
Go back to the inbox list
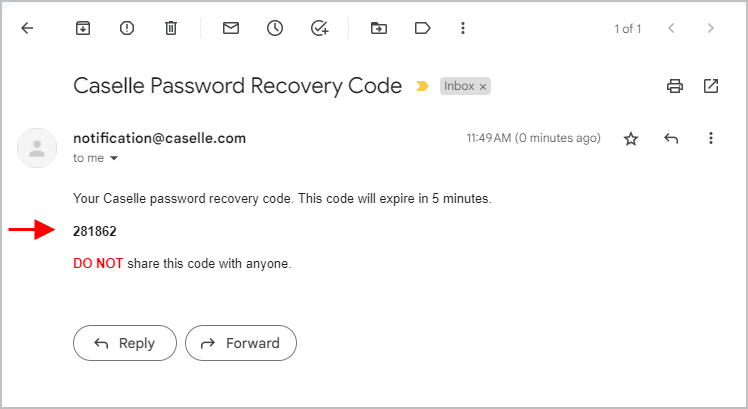pos(27,28)
